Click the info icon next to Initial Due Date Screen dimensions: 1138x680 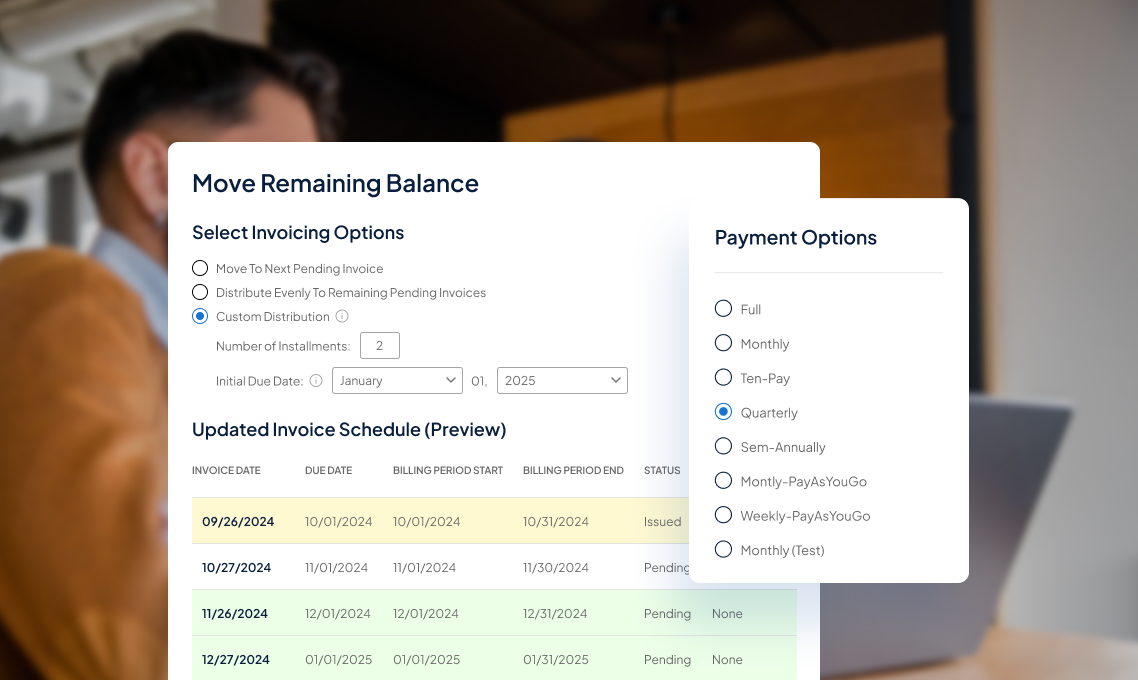(315, 381)
